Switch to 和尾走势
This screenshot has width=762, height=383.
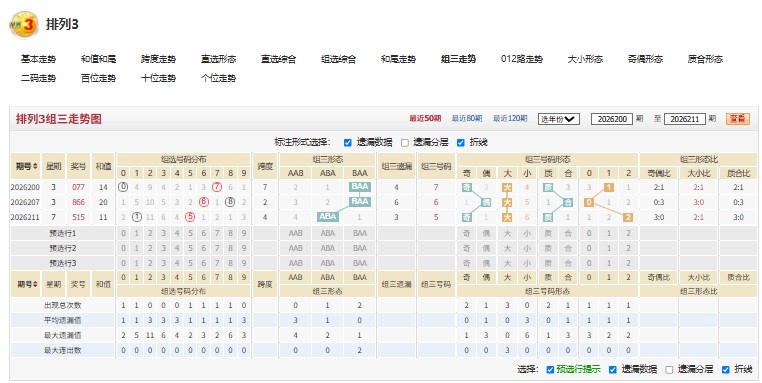(x=398, y=59)
